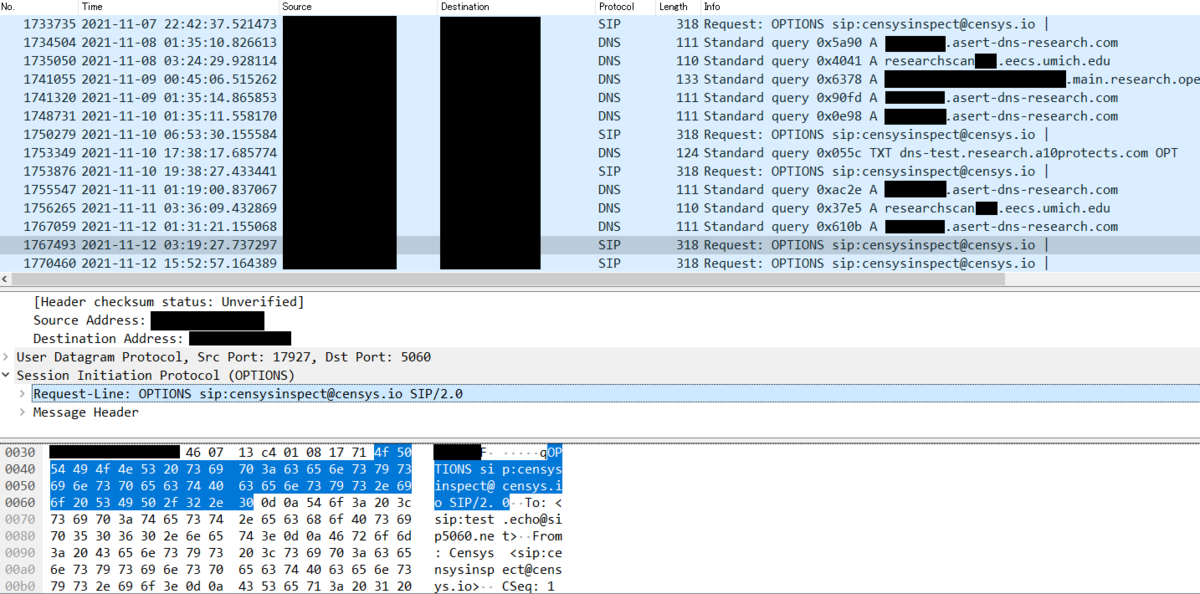Expand the User Datagram Protocol tree node
The width and height of the screenshot is (1200, 594).
click(7, 357)
